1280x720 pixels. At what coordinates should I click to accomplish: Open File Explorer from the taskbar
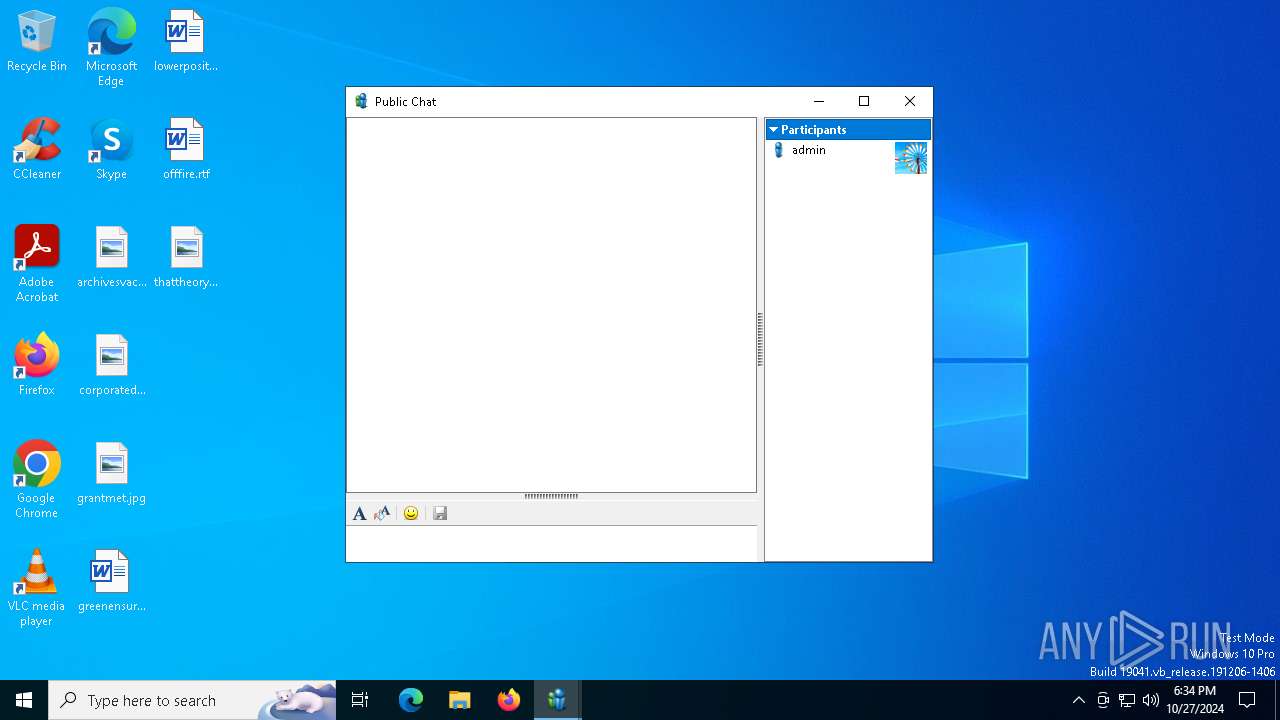pos(460,700)
